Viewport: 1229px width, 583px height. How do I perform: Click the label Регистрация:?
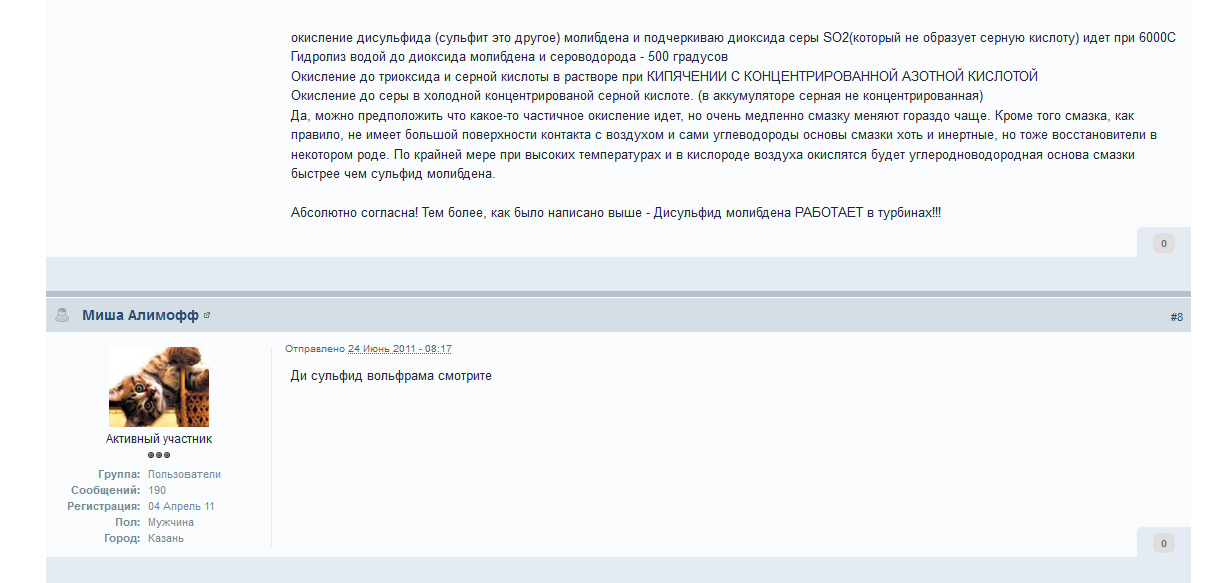(x=104, y=506)
